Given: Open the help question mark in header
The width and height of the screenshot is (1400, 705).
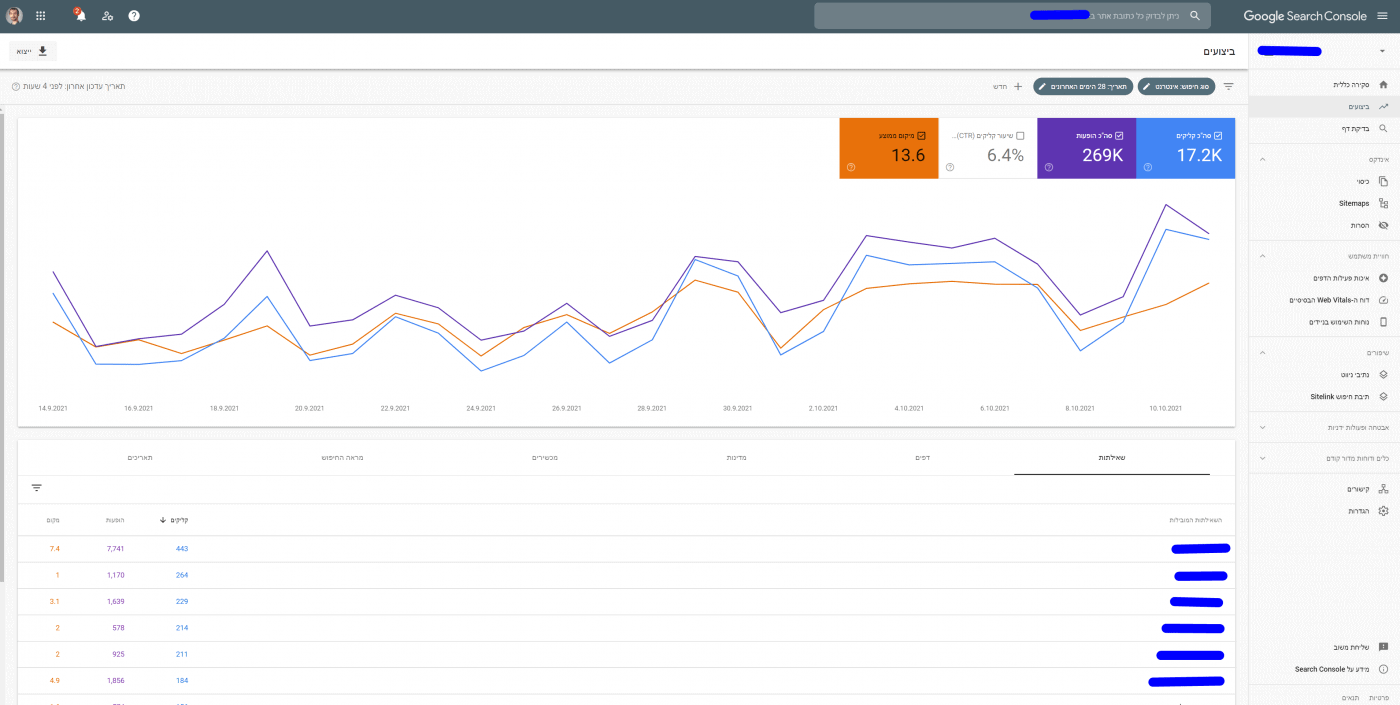Looking at the screenshot, I should click(x=134, y=16).
